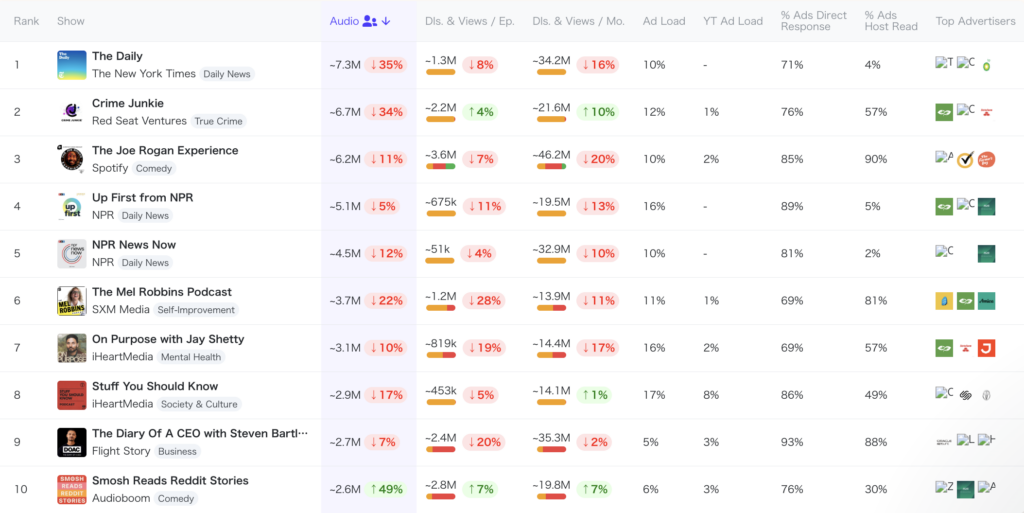Toggle sort direction arrow on Audio column

pyautogui.click(x=386, y=21)
